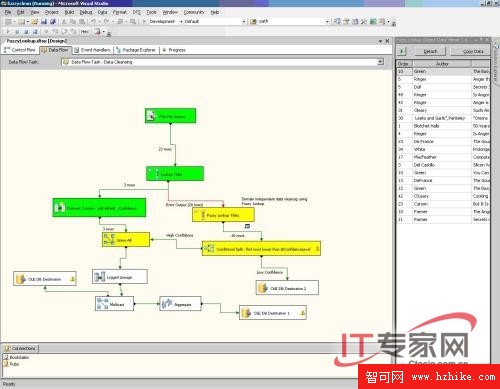Click the green continue arrow in data viewer
The image size is (500, 389).
pyautogui.click(x=402, y=51)
